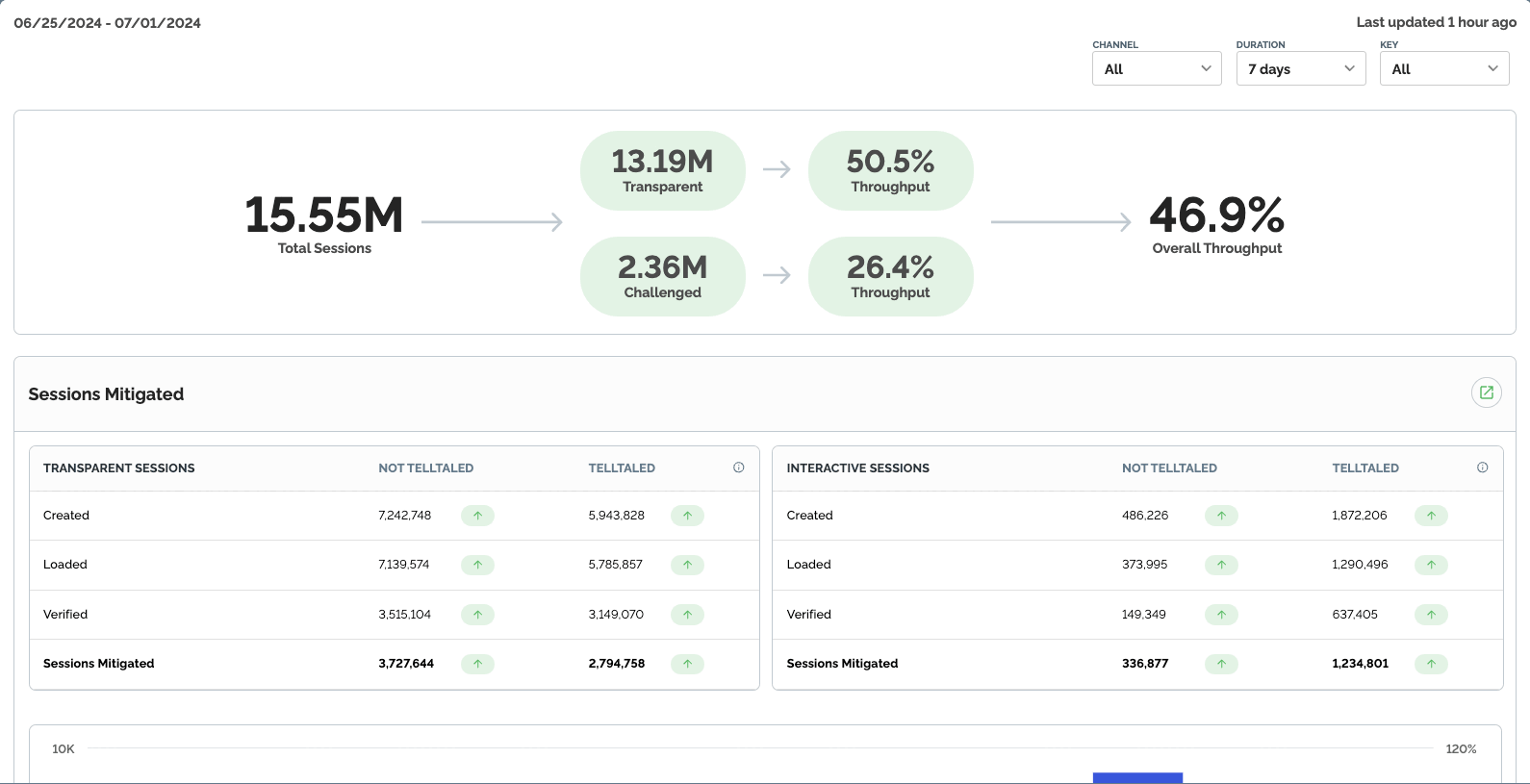Click the 46.9% Overall Throughput figure
Screen dimensions: 1530x784
click(1217, 223)
